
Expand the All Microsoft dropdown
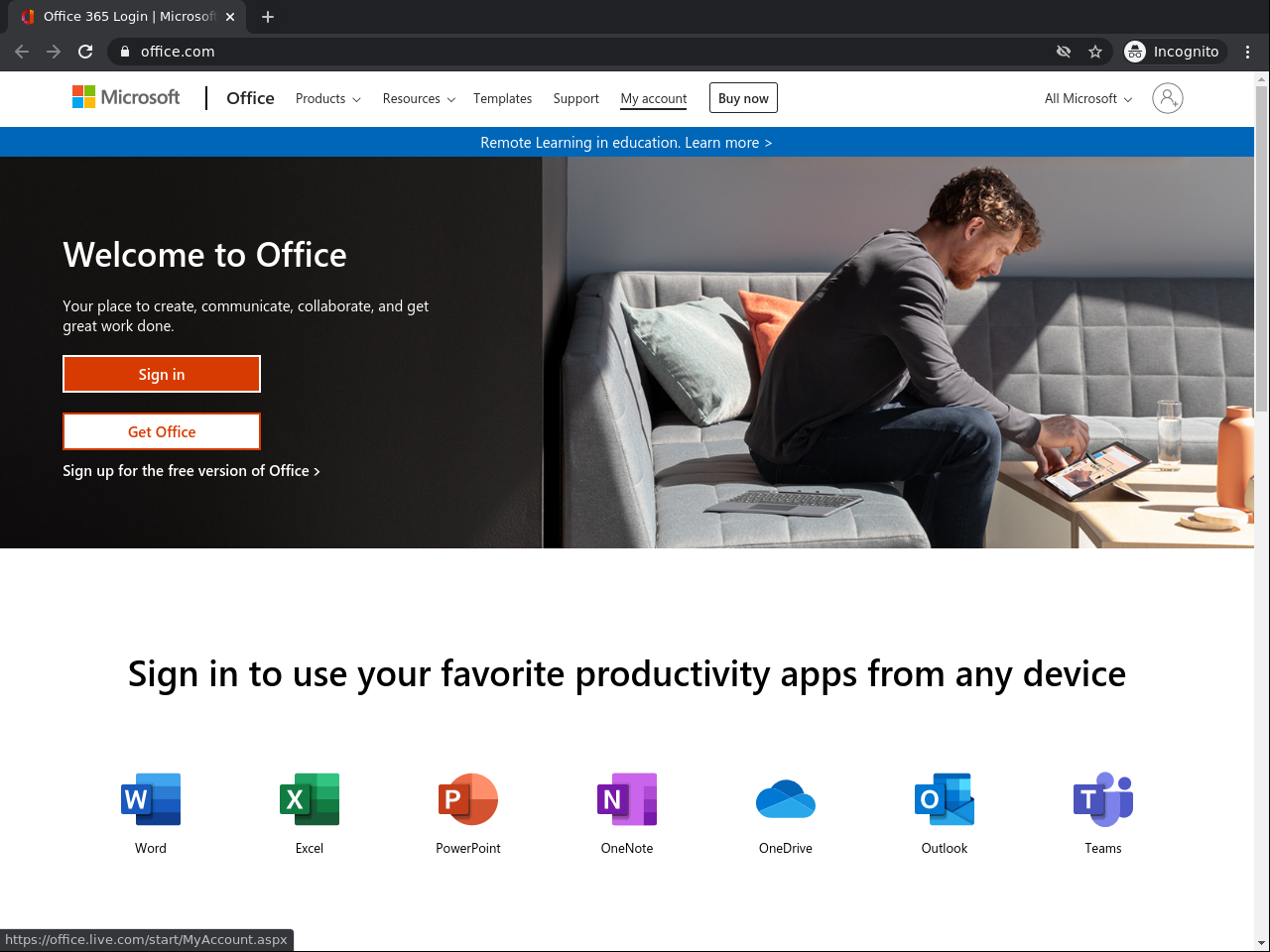(x=1088, y=99)
